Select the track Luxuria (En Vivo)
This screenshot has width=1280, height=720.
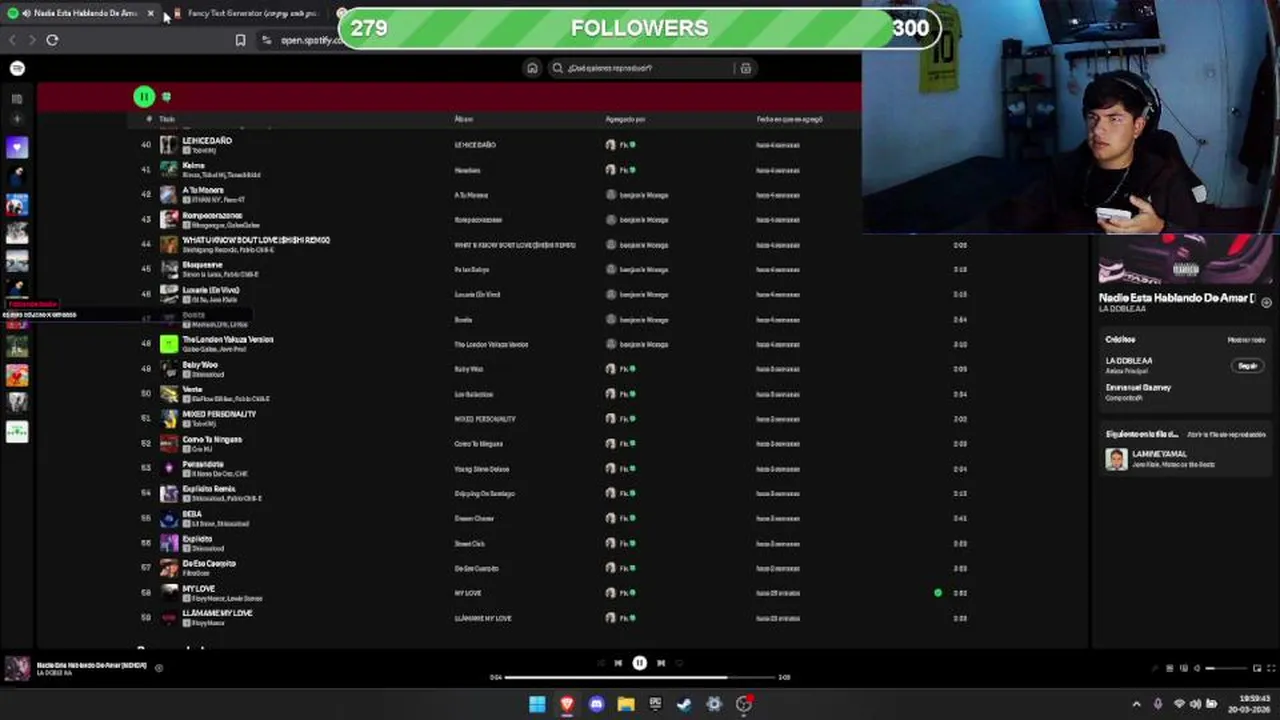pyautogui.click(x=211, y=290)
